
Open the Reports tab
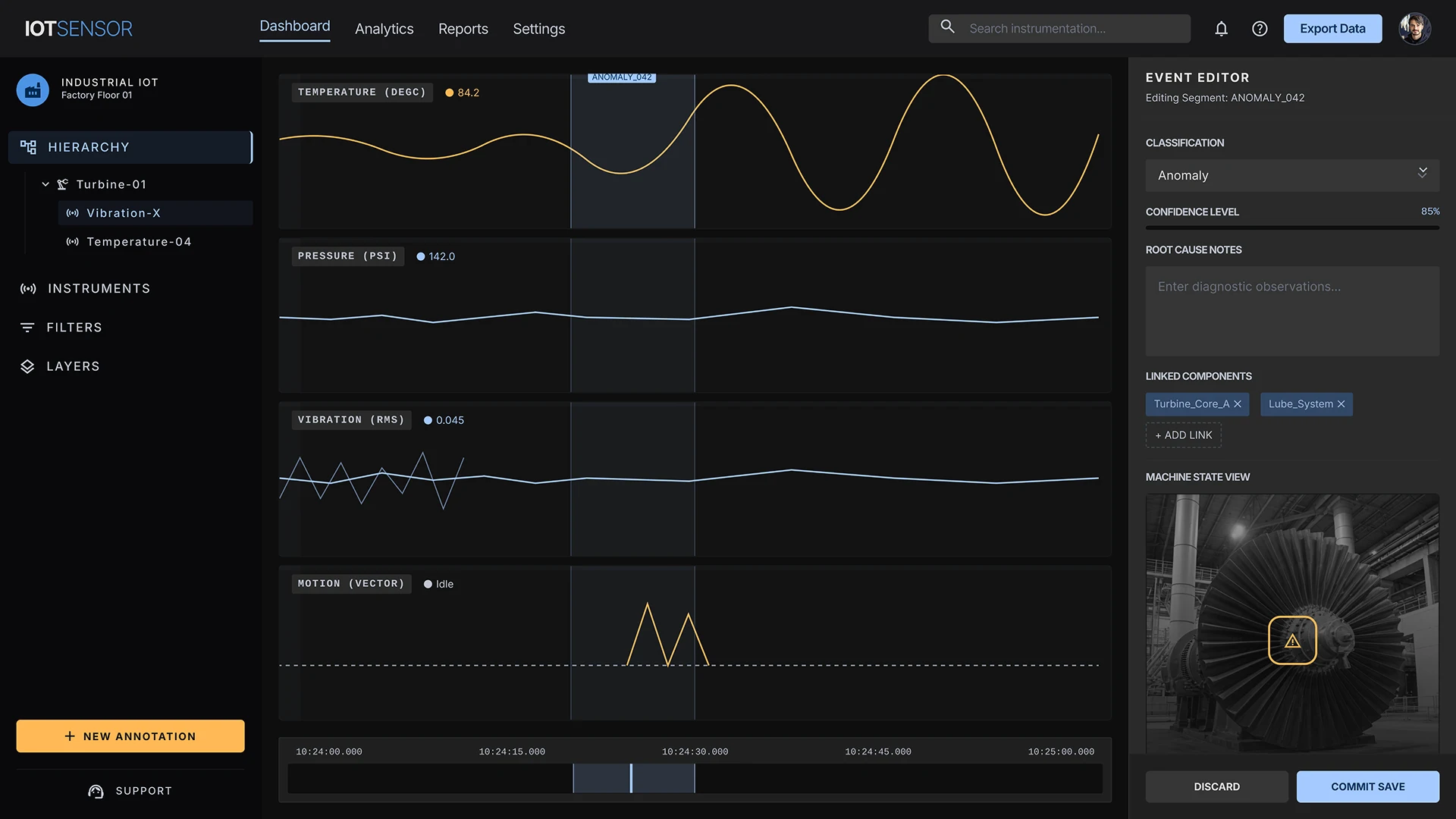click(463, 29)
